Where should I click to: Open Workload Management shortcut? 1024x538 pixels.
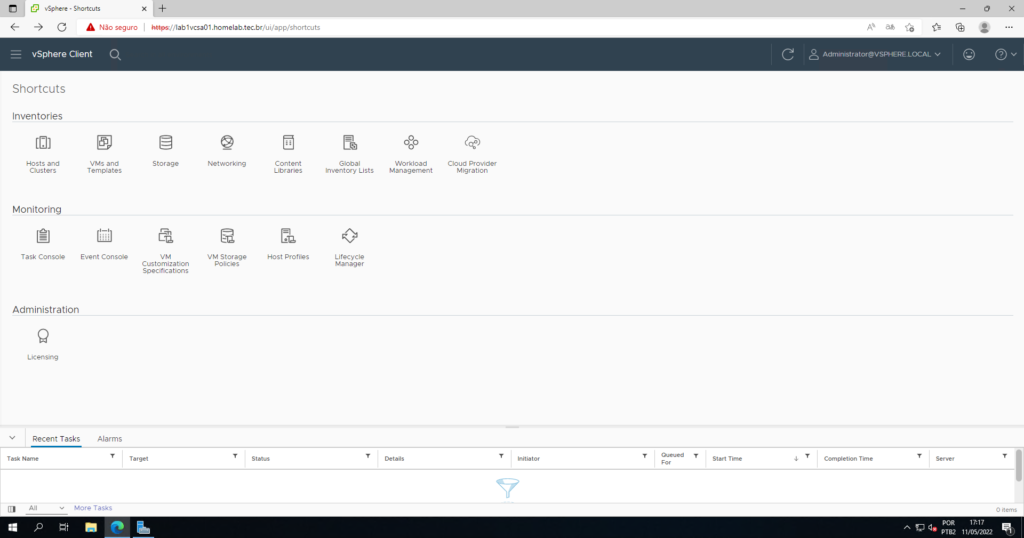pyautogui.click(x=411, y=153)
